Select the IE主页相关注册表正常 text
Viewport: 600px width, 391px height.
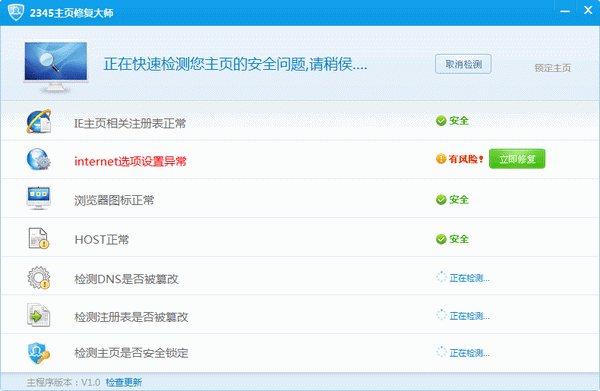pyautogui.click(x=130, y=123)
